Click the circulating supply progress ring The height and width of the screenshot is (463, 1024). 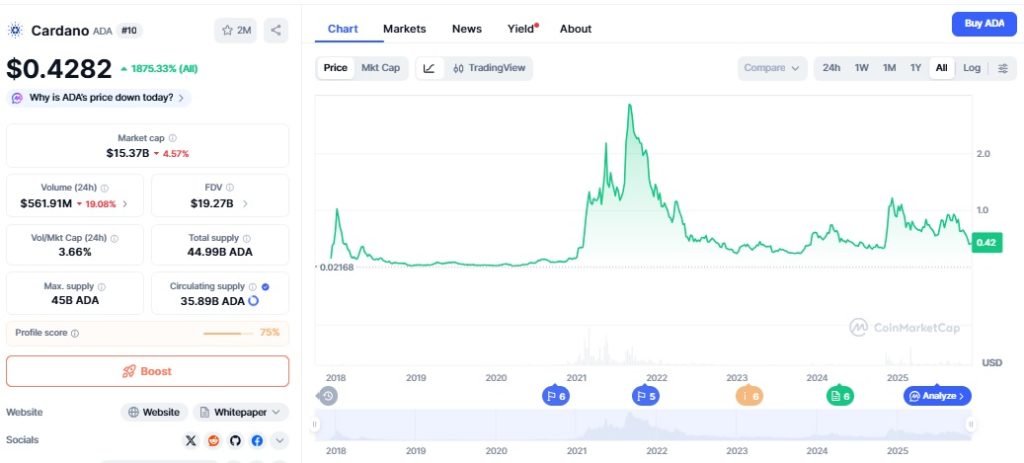[253, 301]
